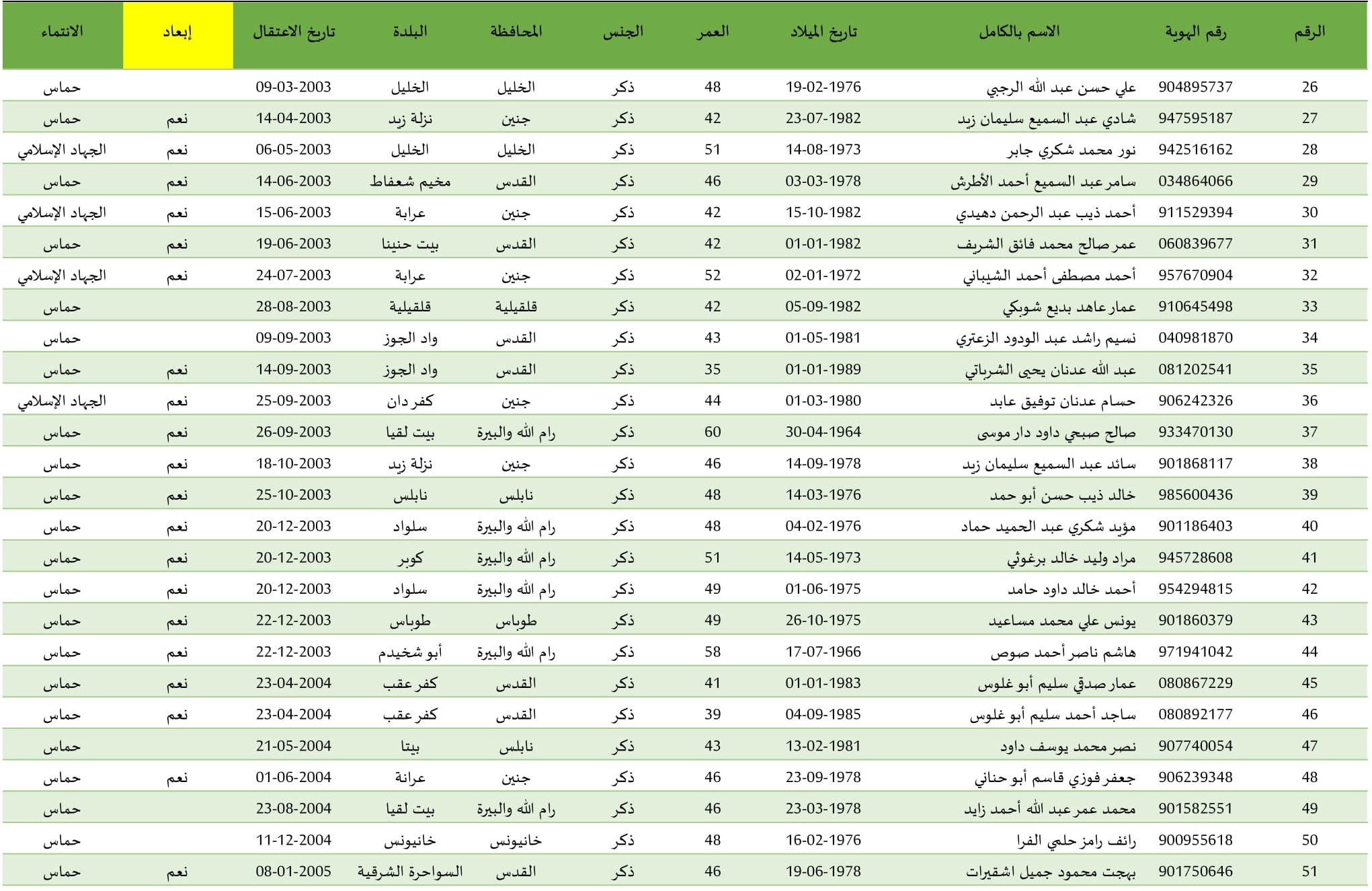Select row number 37 cell
This screenshot has height=891, width=1372.
[x=1309, y=432]
